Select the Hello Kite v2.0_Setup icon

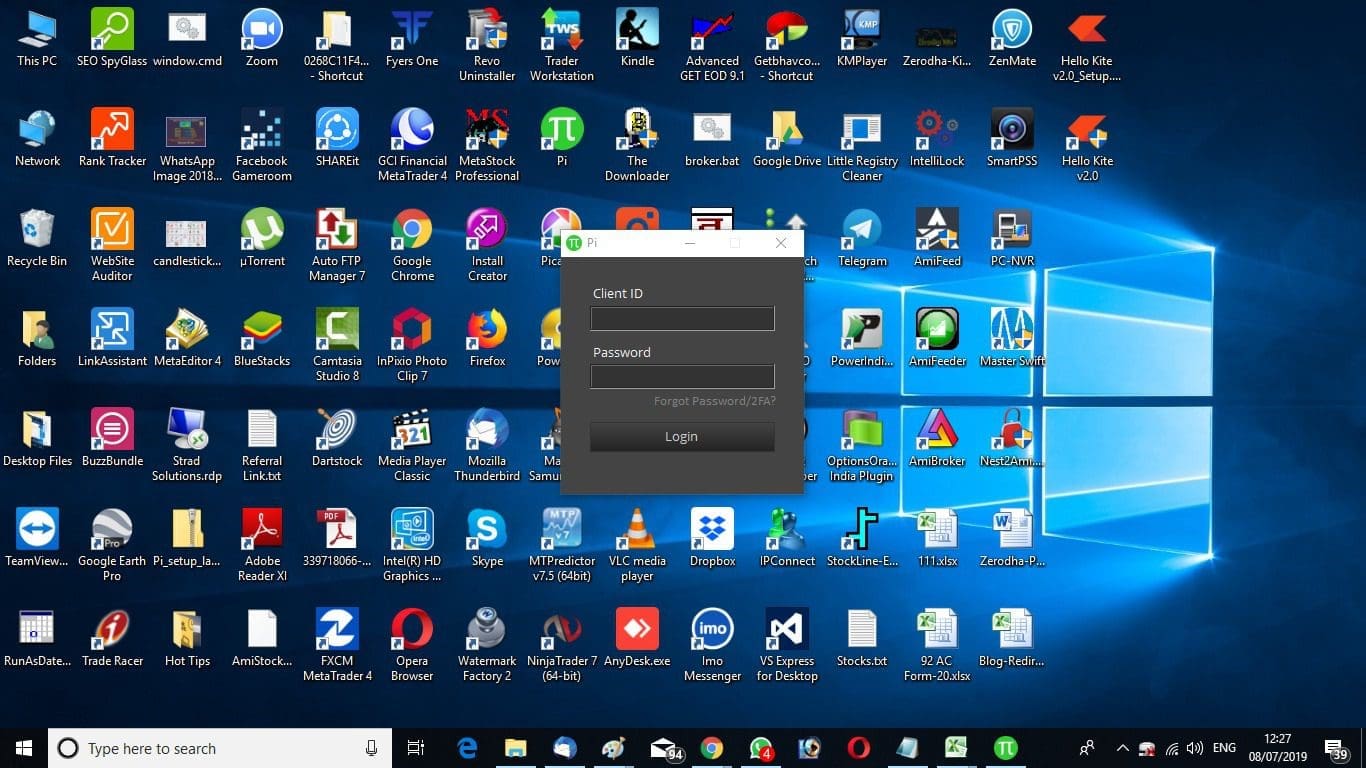click(x=1087, y=45)
